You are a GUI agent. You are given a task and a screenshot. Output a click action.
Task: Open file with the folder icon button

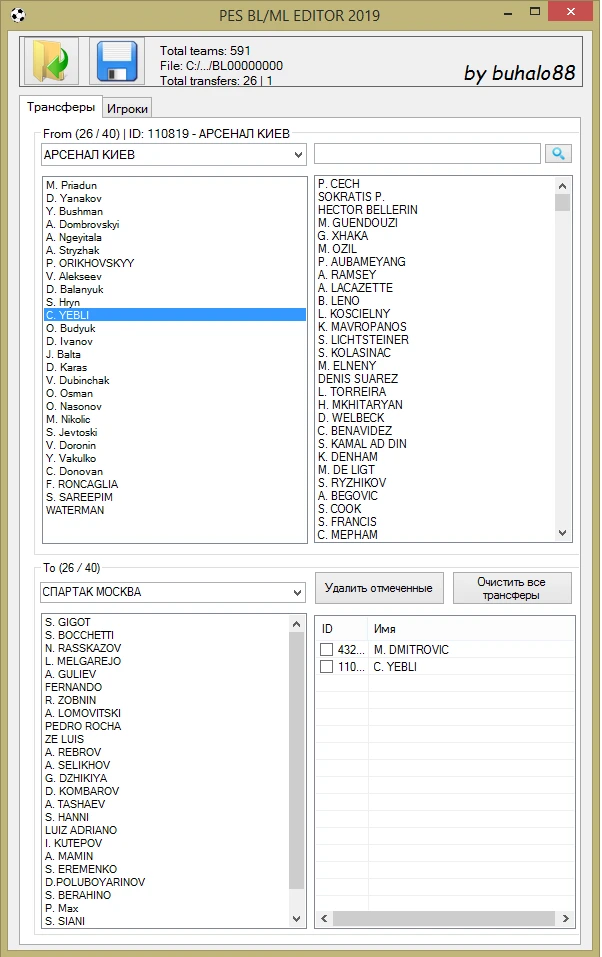coord(52,60)
